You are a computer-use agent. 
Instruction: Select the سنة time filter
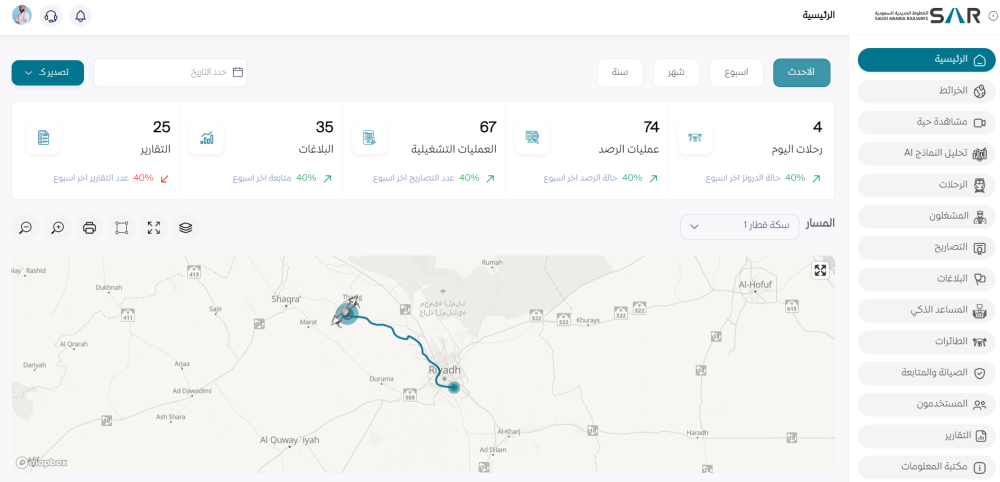point(620,73)
